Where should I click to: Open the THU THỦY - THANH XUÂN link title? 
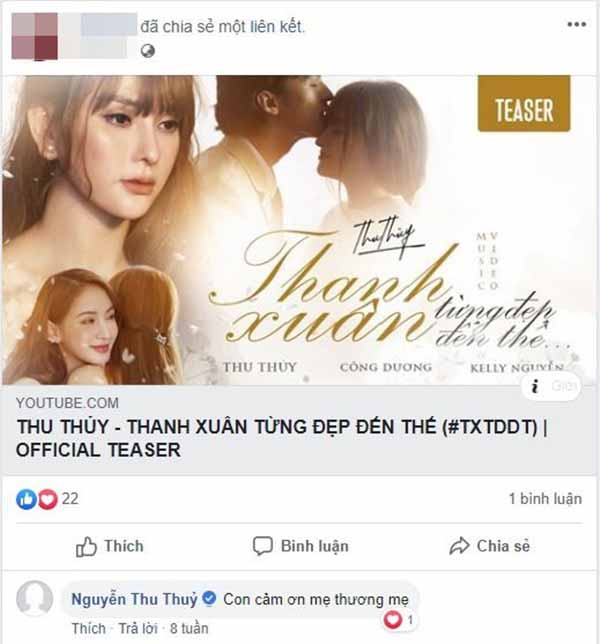click(x=282, y=438)
